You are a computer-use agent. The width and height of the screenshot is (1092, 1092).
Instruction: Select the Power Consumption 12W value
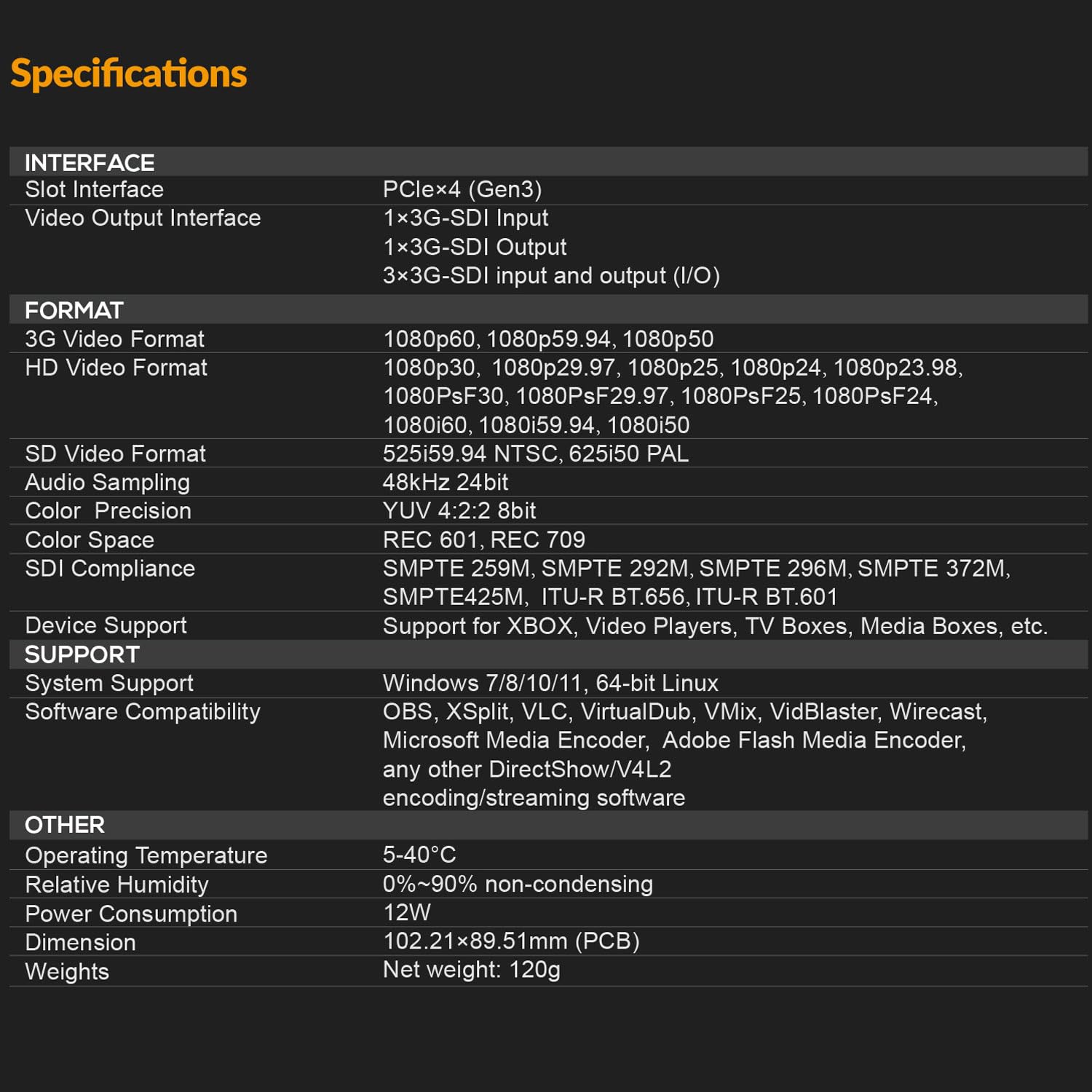pos(407,912)
